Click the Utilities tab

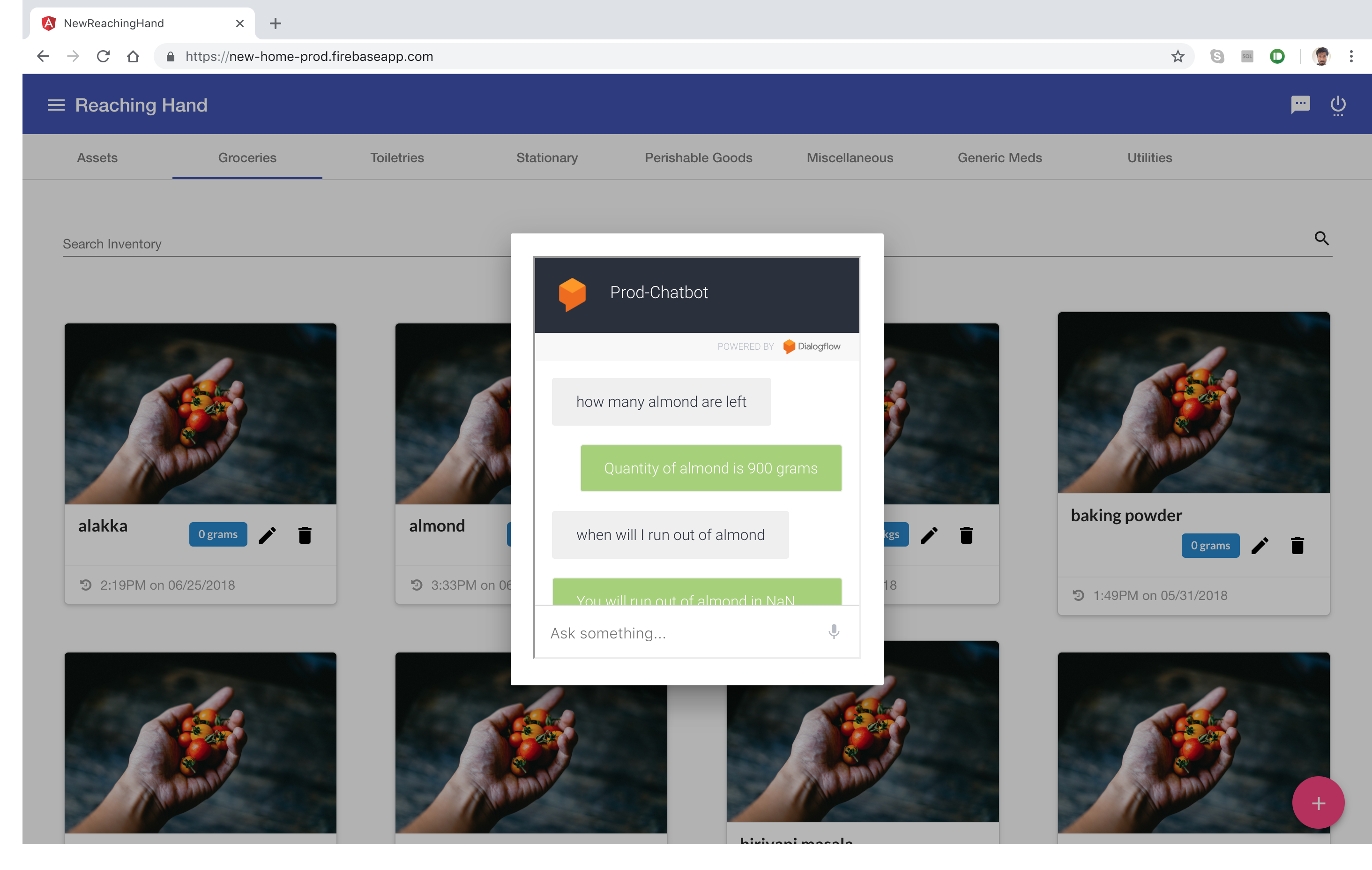point(1148,158)
